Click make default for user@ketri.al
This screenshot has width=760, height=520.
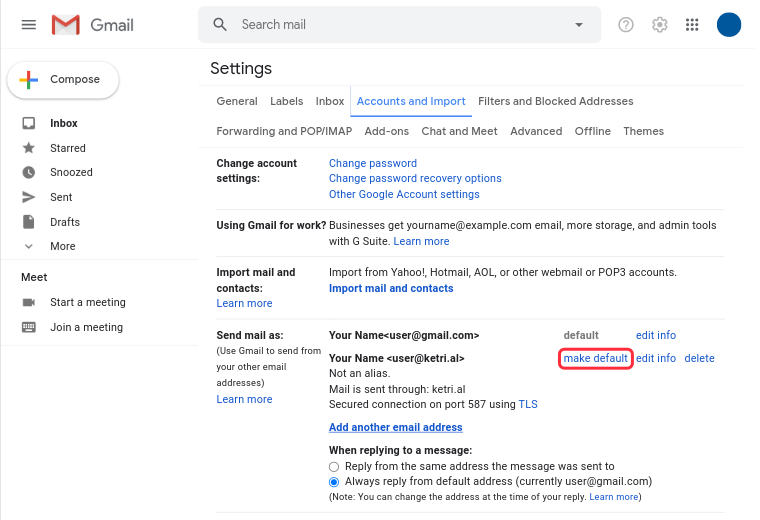pyautogui.click(x=596, y=359)
